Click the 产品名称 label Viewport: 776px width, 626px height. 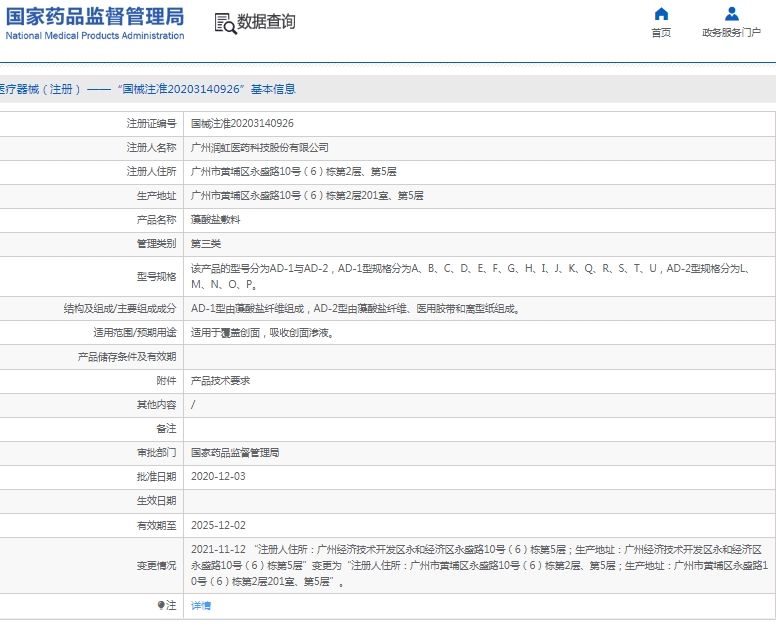coord(156,220)
